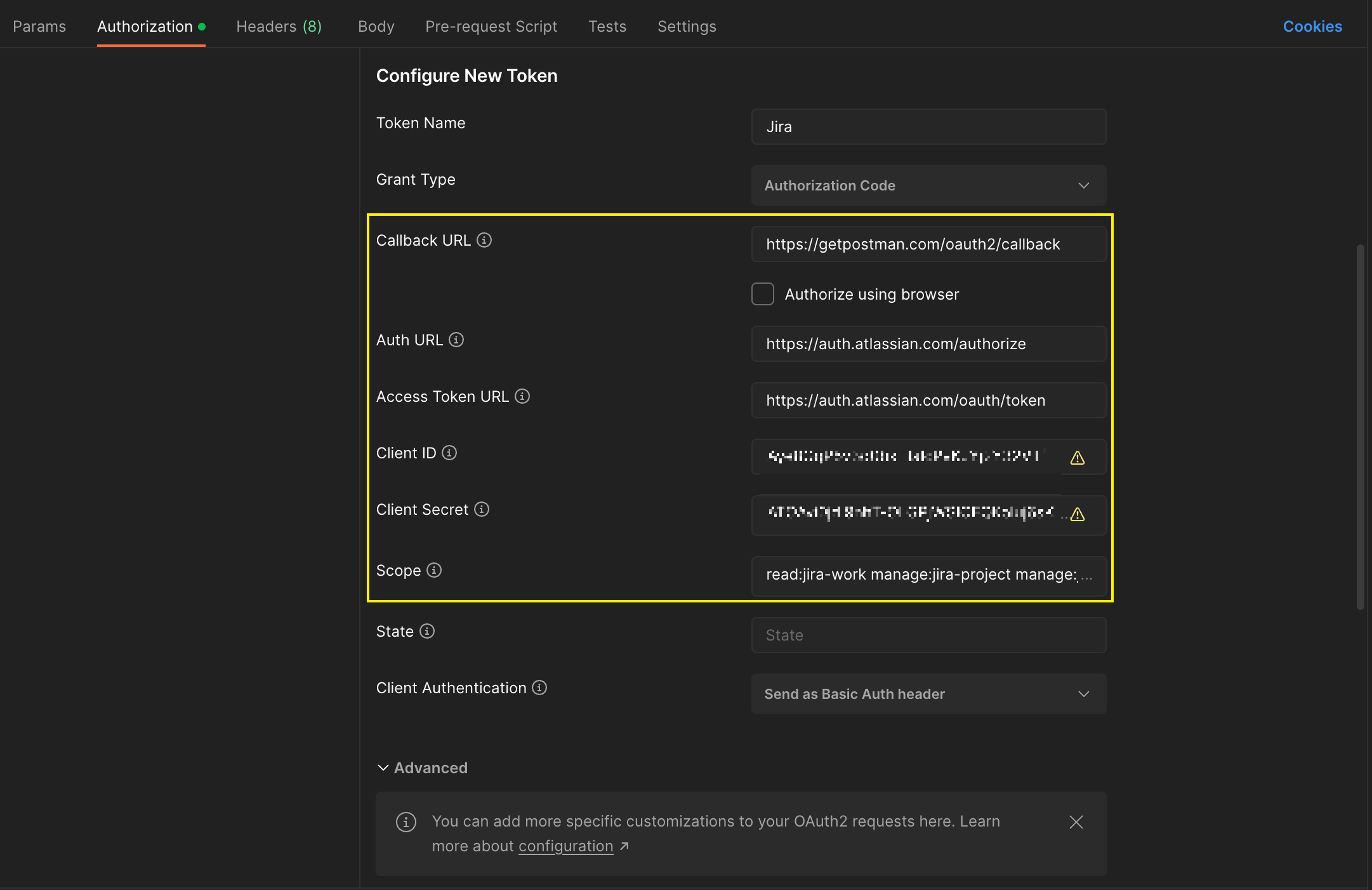
Task: Follow the configuration documentation link
Action: (x=565, y=846)
